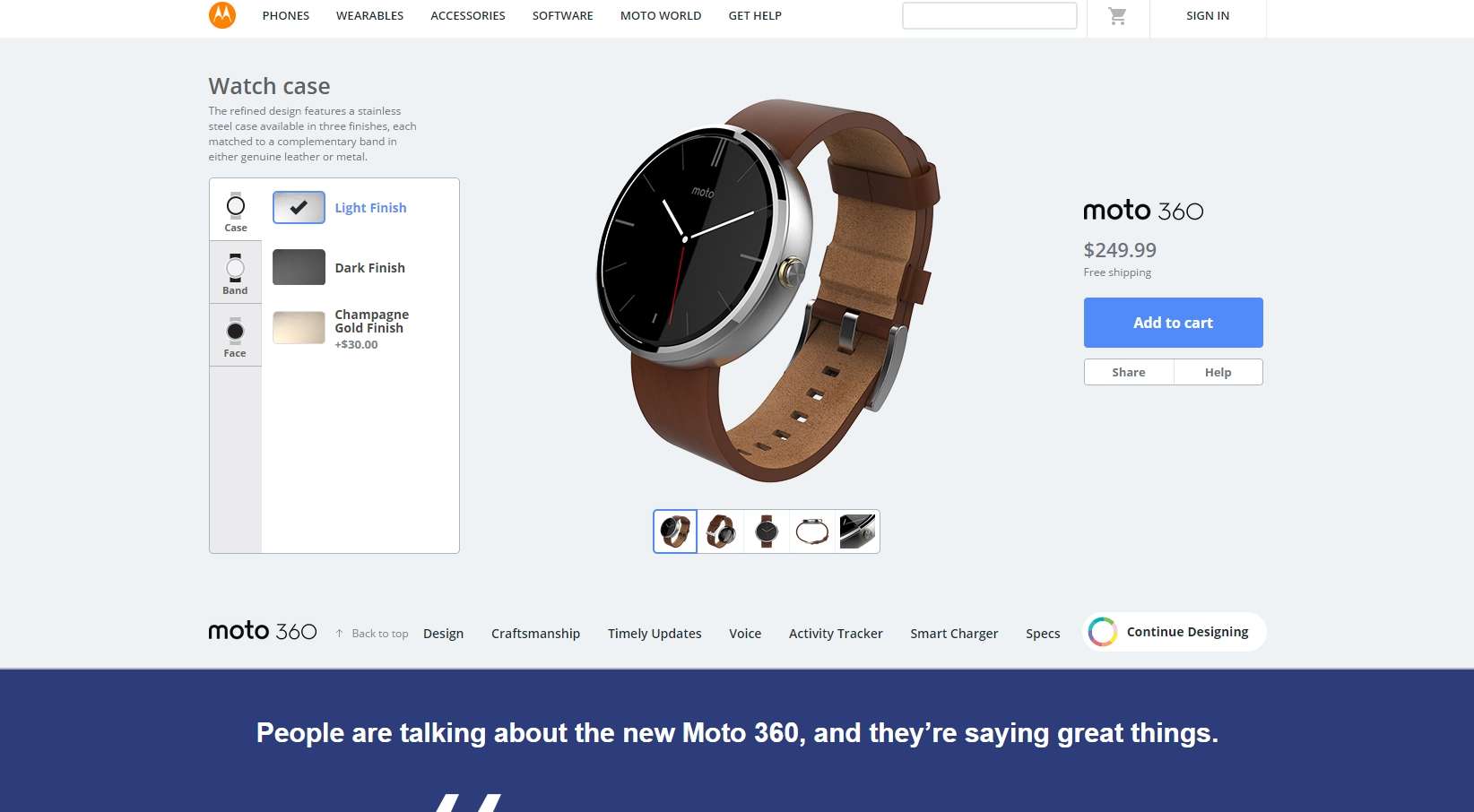Choose the Dark Finish swatch
Viewport: 1474px width, 812px height.
click(299, 267)
